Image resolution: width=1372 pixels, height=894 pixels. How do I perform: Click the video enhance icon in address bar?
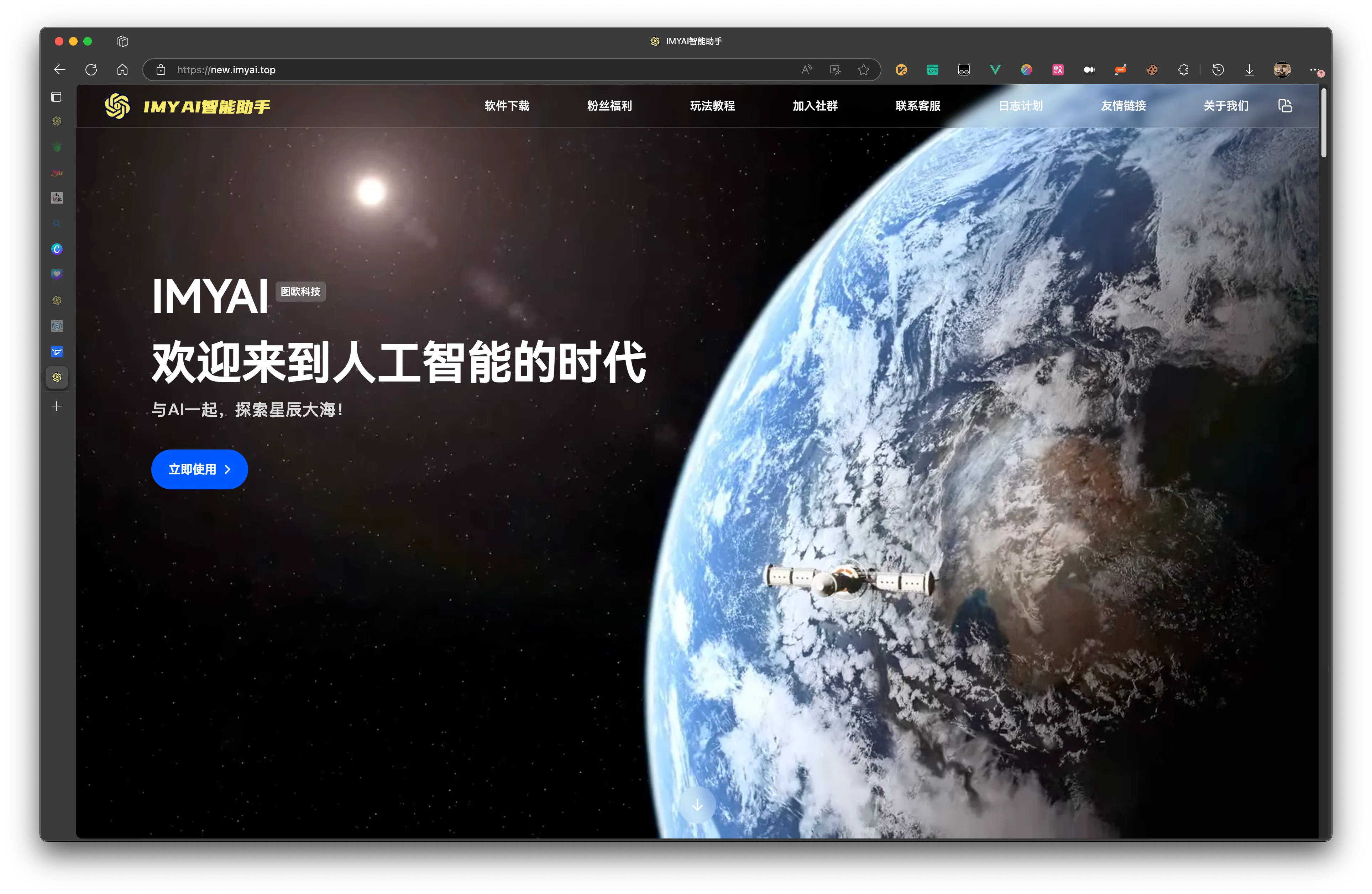(x=835, y=70)
